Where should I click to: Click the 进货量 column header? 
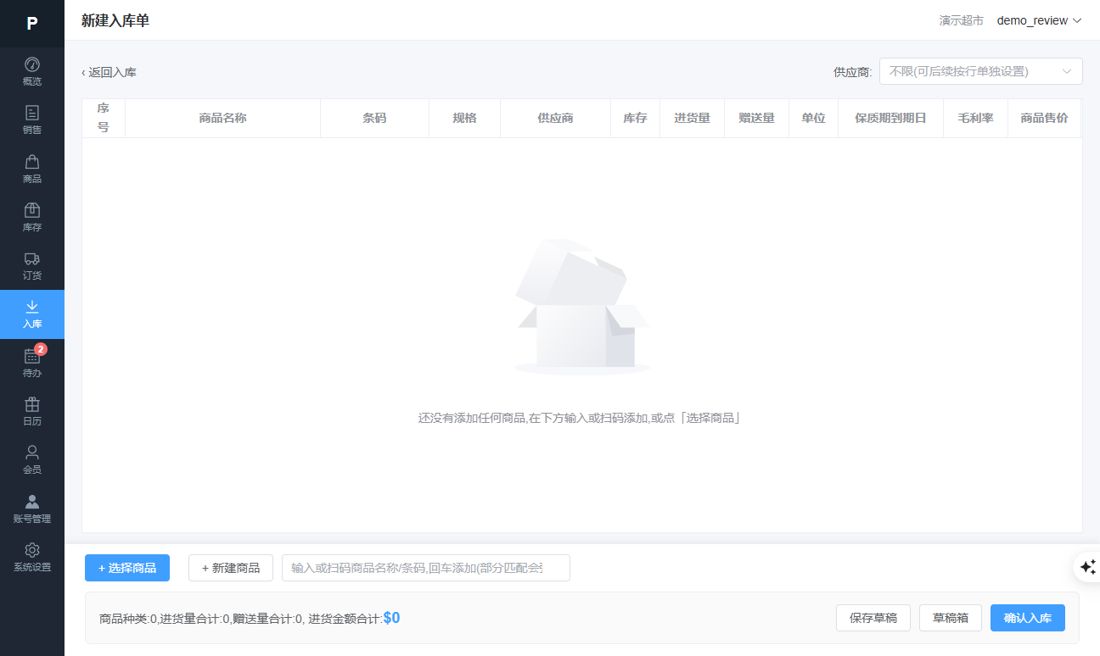[692, 118]
